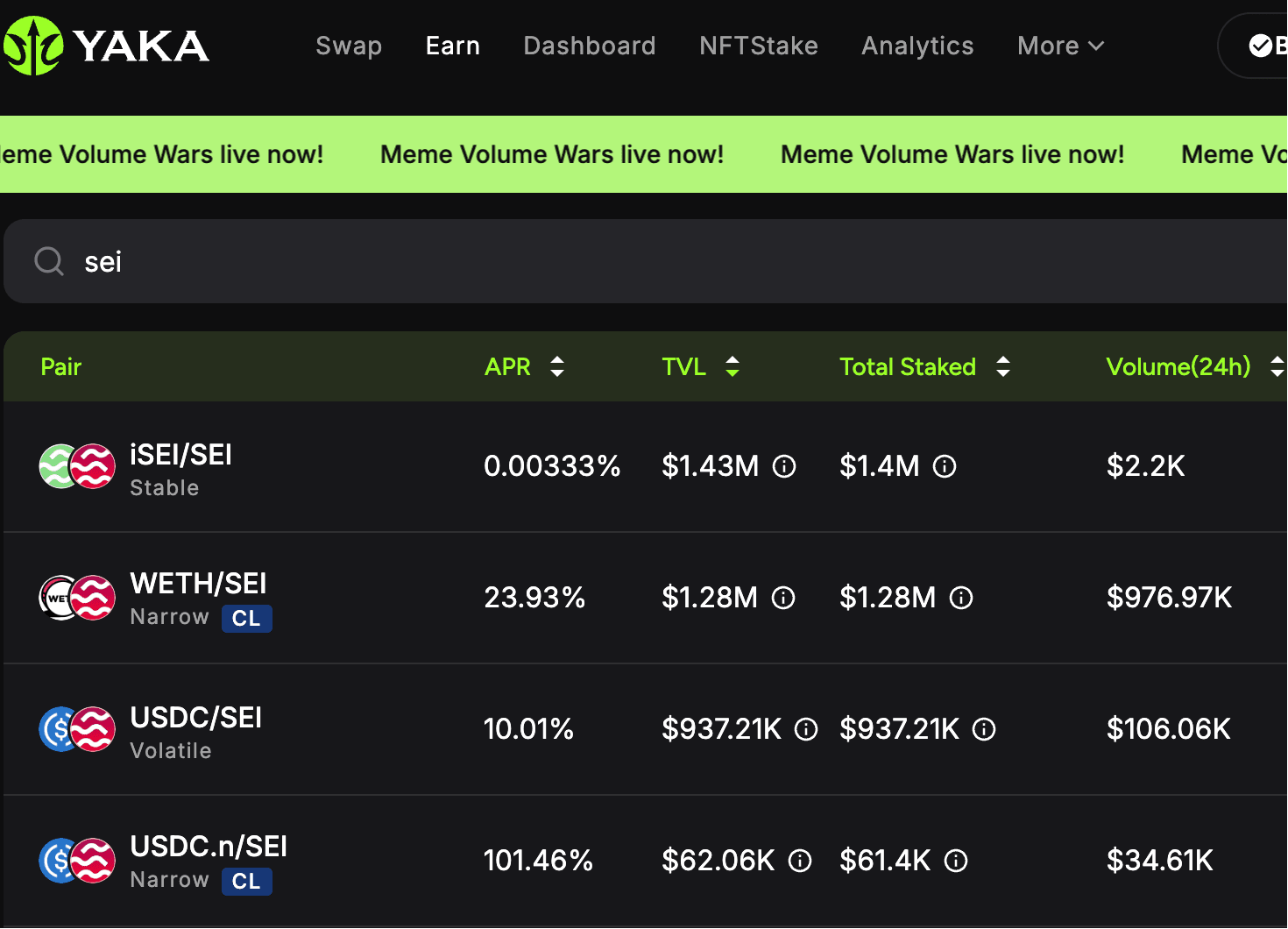Open the Earn tab
This screenshot has height=929, width=1288.
tap(453, 46)
